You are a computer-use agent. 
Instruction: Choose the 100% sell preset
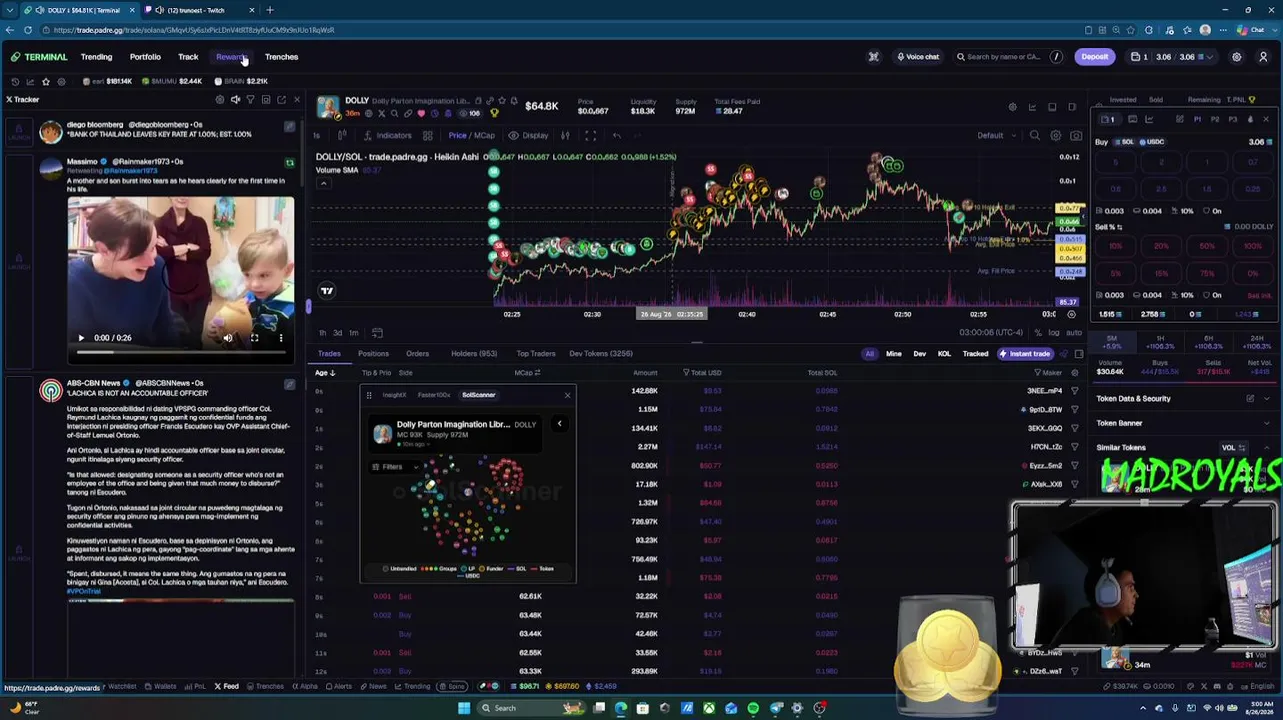click(1253, 246)
